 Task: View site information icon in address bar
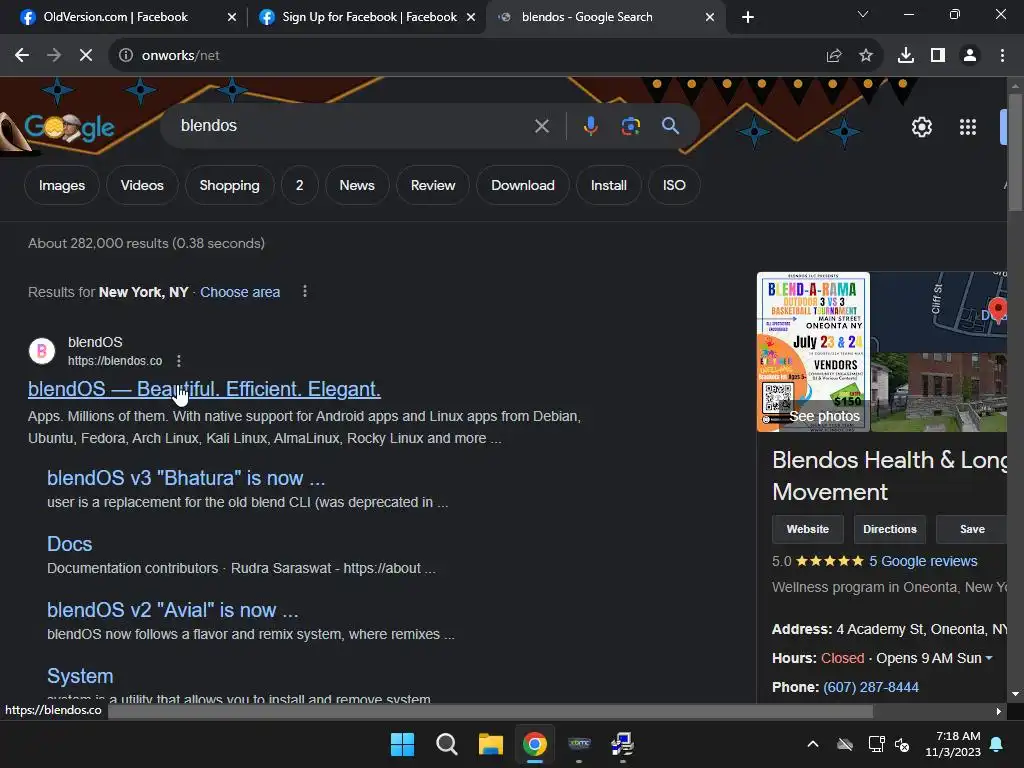pos(125,56)
